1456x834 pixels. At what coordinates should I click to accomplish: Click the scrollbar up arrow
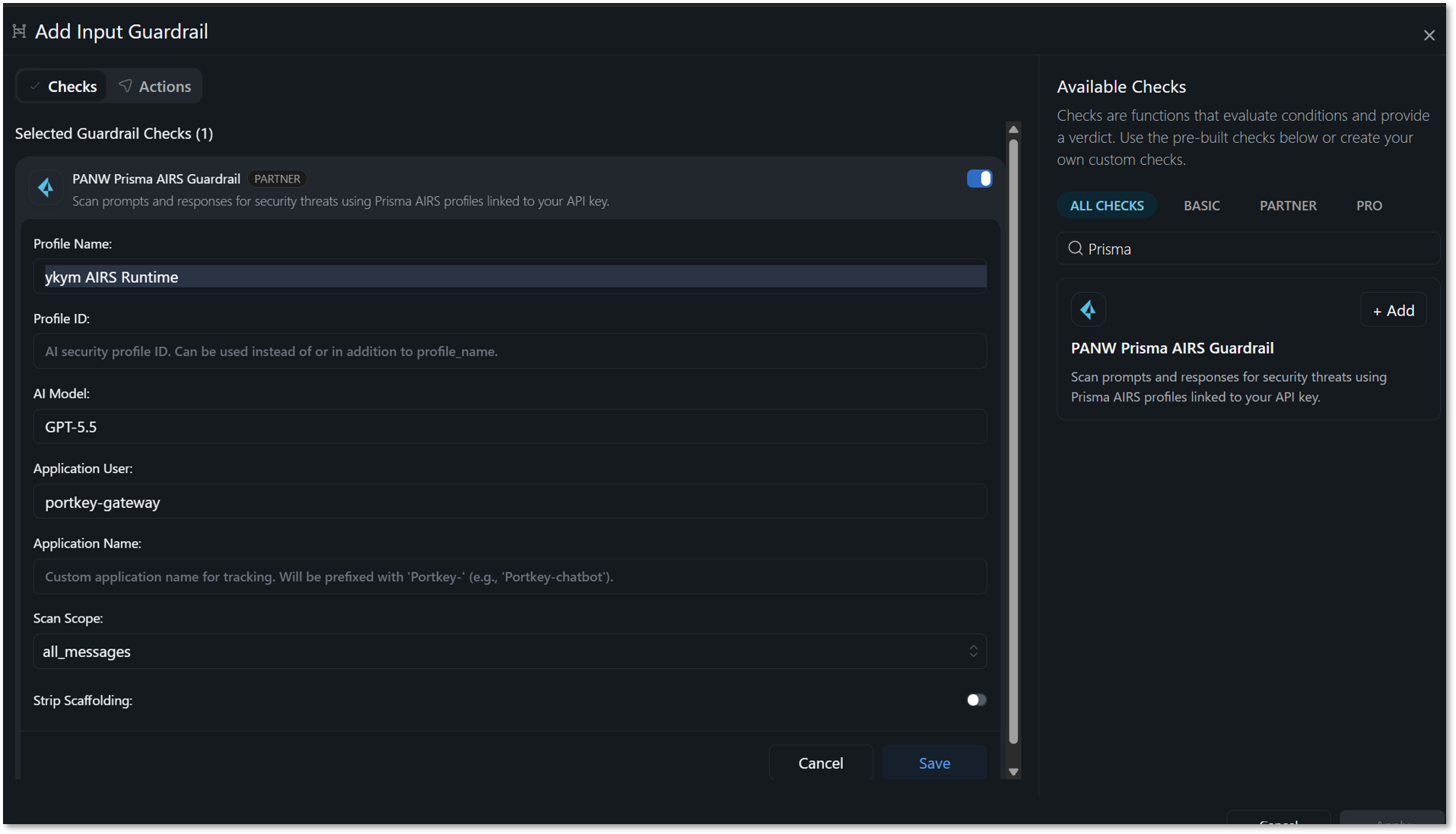(1013, 130)
